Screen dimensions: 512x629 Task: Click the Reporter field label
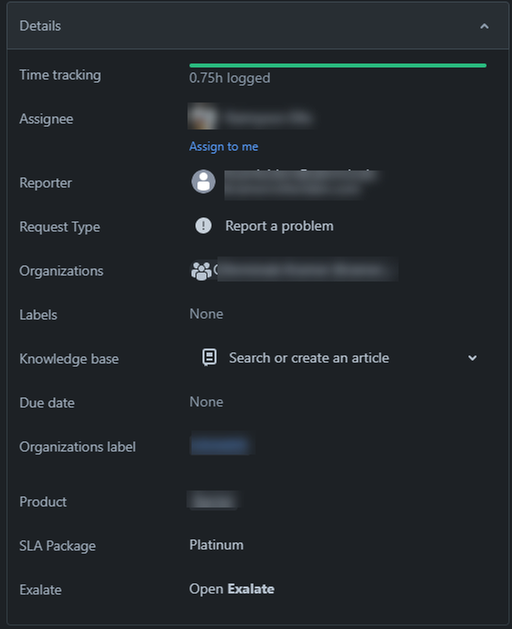[46, 183]
